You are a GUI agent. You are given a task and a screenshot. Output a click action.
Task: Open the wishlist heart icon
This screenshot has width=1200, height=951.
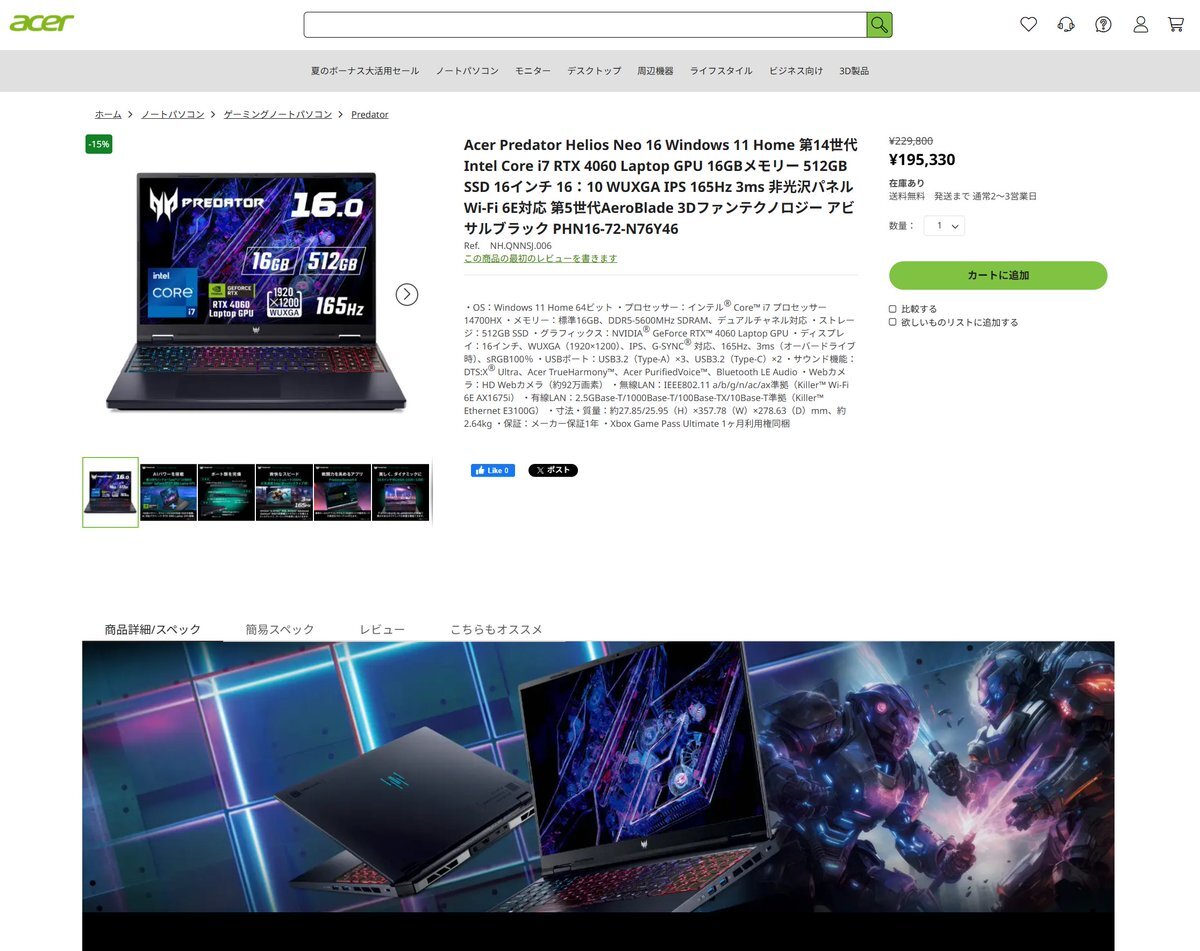click(x=1028, y=24)
